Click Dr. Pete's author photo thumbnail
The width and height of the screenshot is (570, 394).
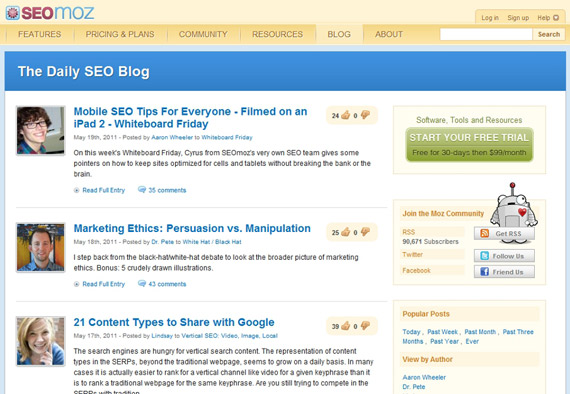41,247
